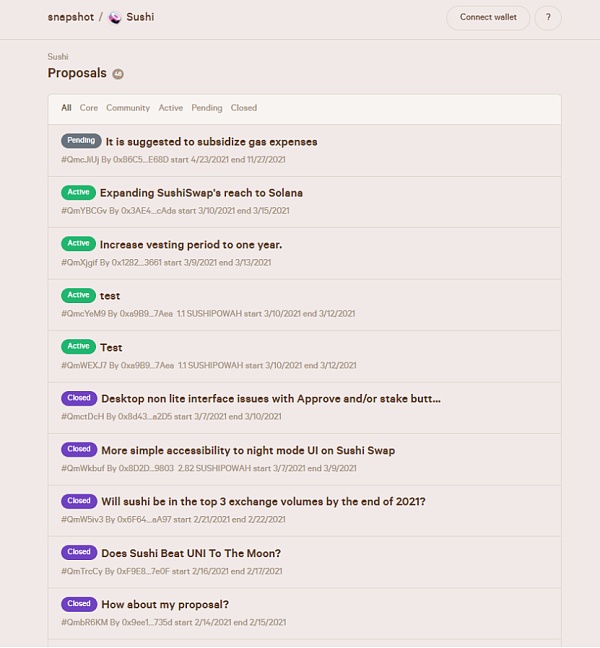600x648 pixels.
Task: Click the Sushi logo icon in header
Action: pyautogui.click(x=115, y=18)
